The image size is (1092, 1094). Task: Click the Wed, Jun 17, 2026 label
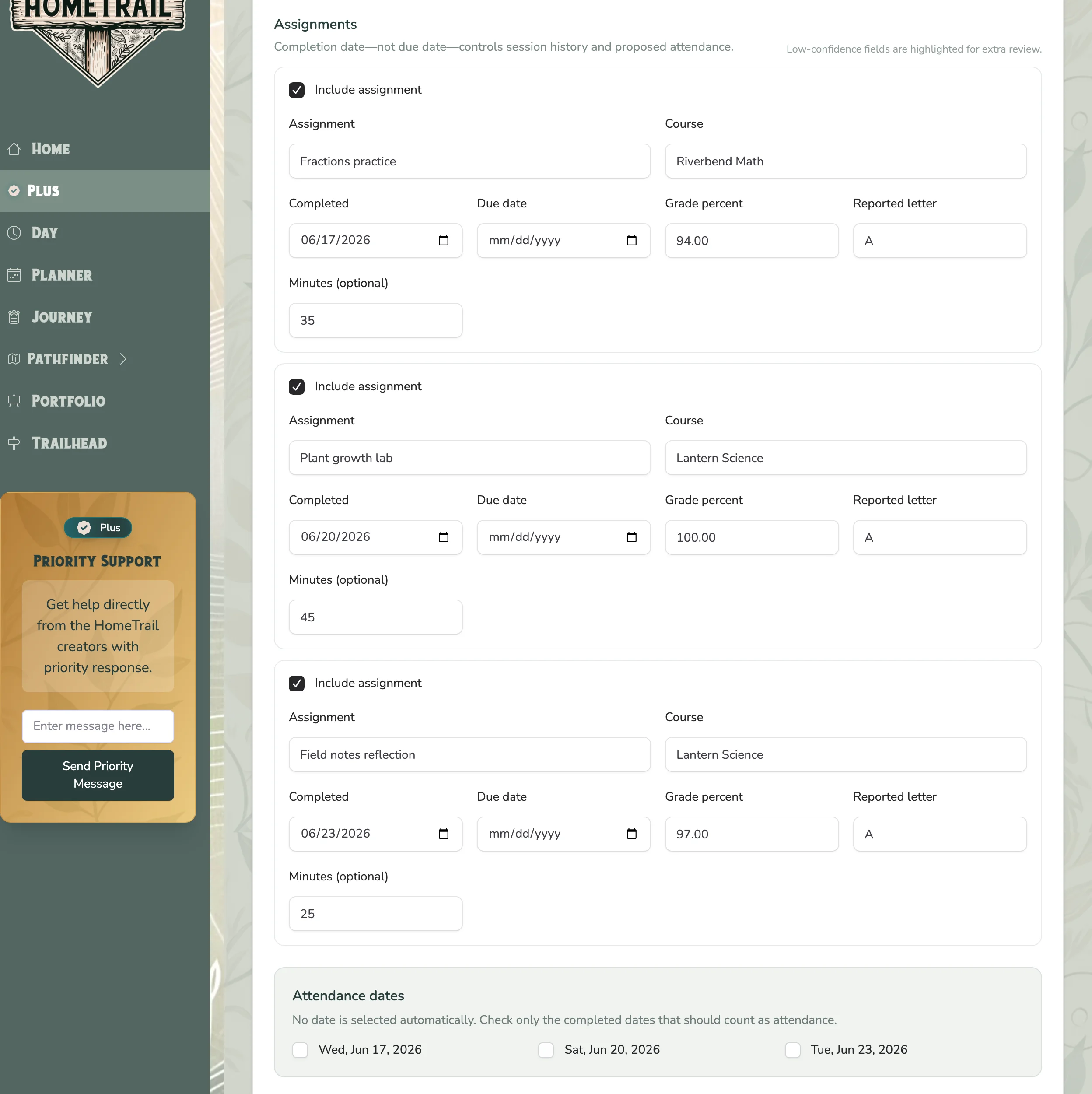(370, 1050)
